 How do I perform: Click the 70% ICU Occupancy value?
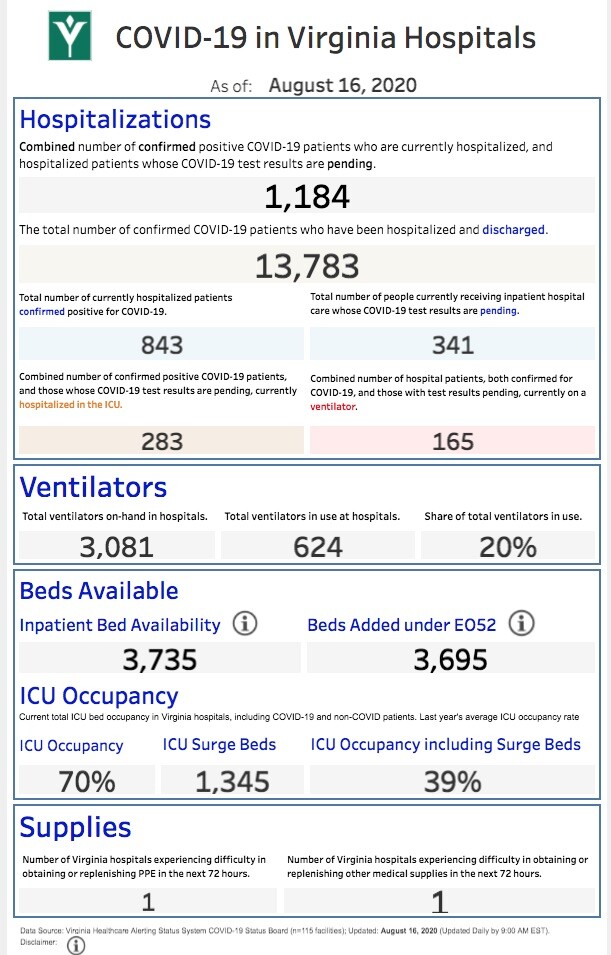87,781
